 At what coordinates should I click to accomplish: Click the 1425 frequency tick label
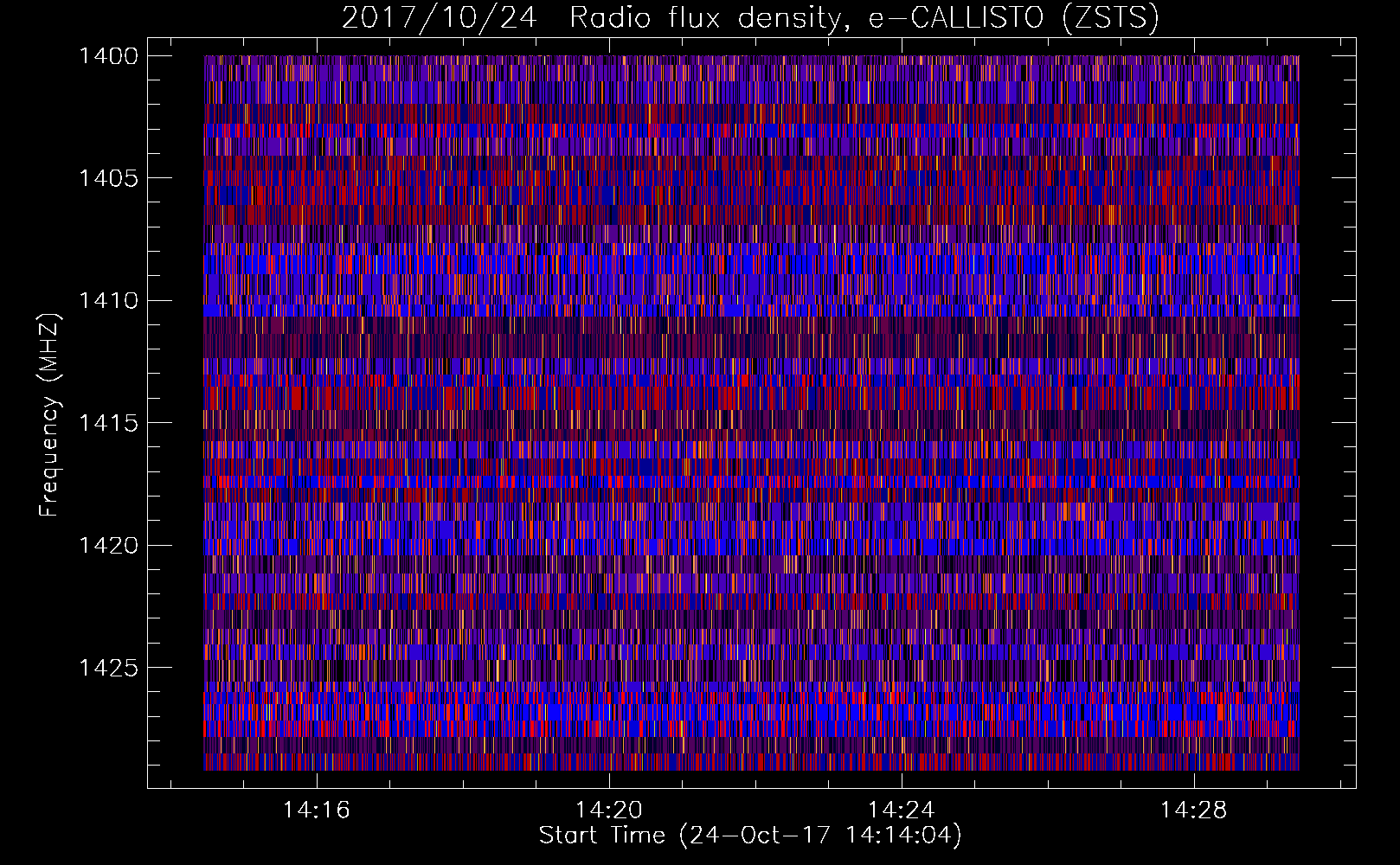pyautogui.click(x=108, y=668)
